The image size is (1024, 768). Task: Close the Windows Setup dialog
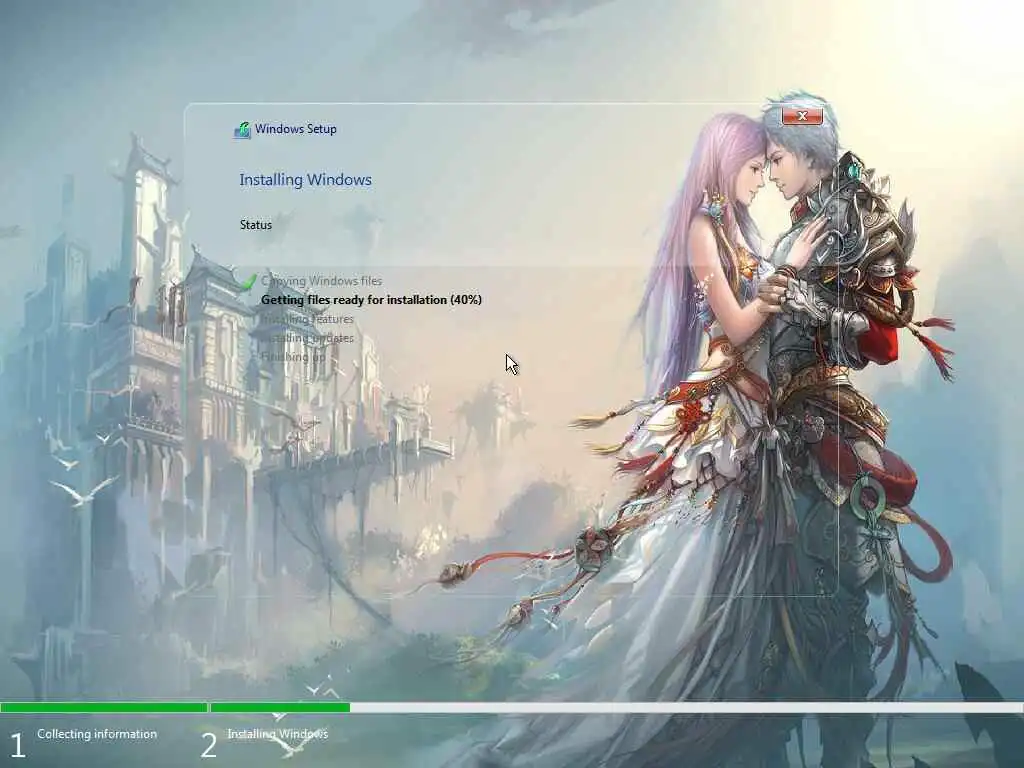click(x=802, y=116)
